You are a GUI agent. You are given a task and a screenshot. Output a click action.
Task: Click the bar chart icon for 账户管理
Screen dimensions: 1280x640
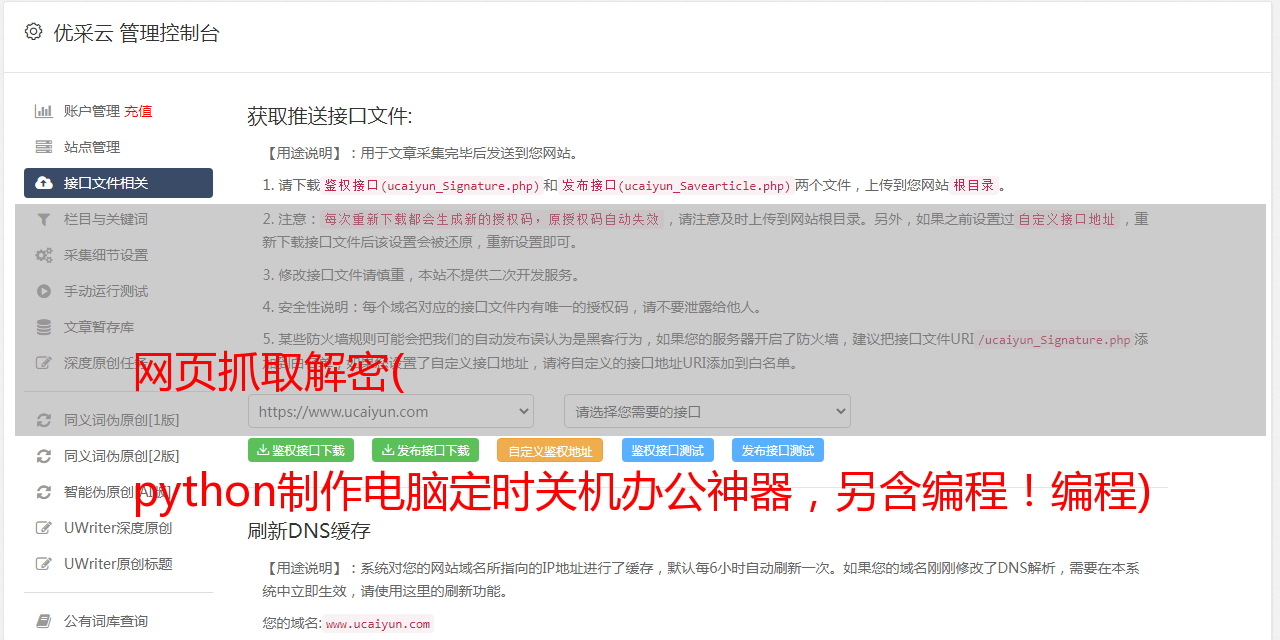tap(44, 111)
